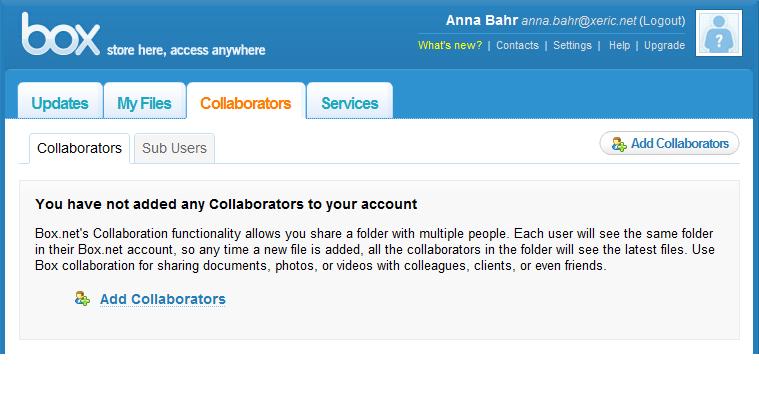Click the Add Collaborators link text in the panel
Viewport: 759px width, 400px height.
pyautogui.click(x=163, y=299)
